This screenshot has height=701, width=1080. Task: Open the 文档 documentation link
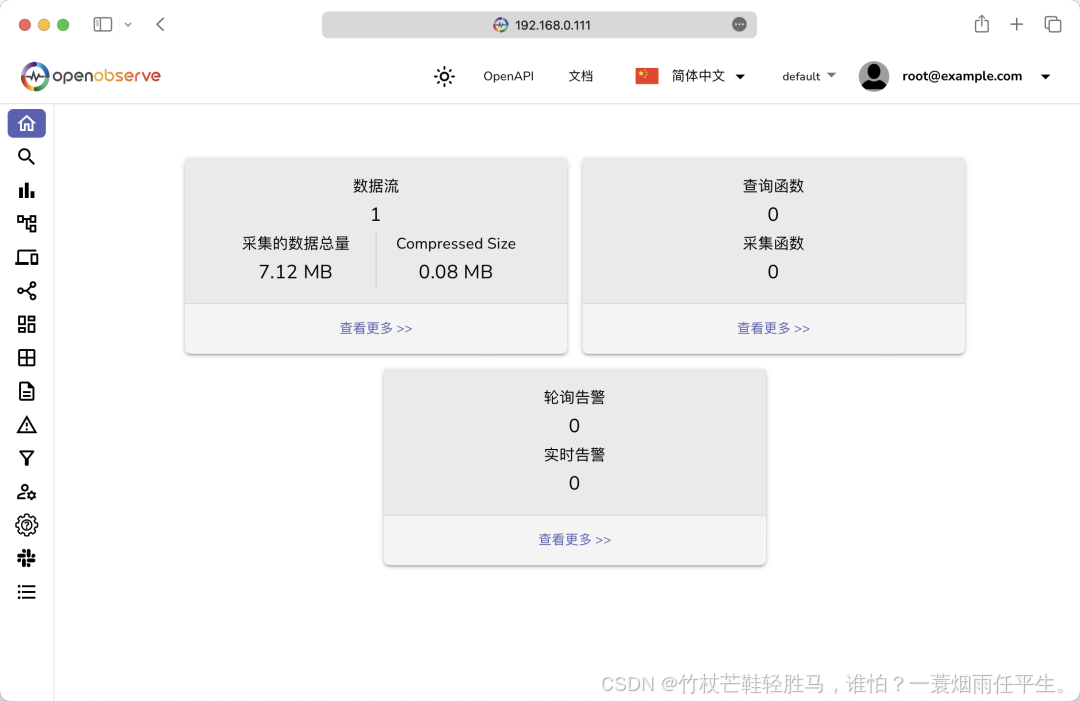pyautogui.click(x=580, y=76)
